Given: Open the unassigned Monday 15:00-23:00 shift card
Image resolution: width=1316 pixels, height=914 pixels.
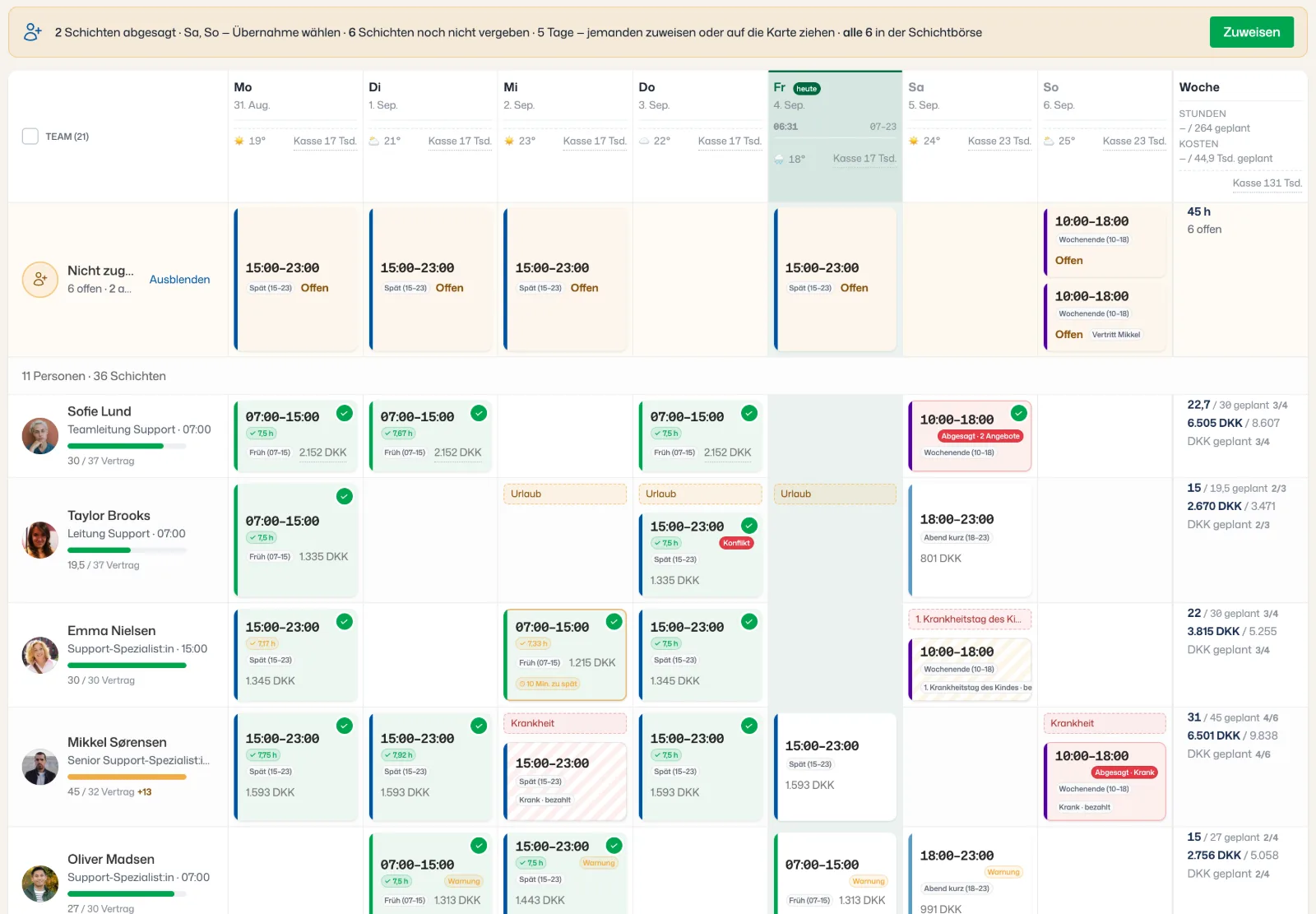Looking at the screenshot, I should (x=295, y=280).
